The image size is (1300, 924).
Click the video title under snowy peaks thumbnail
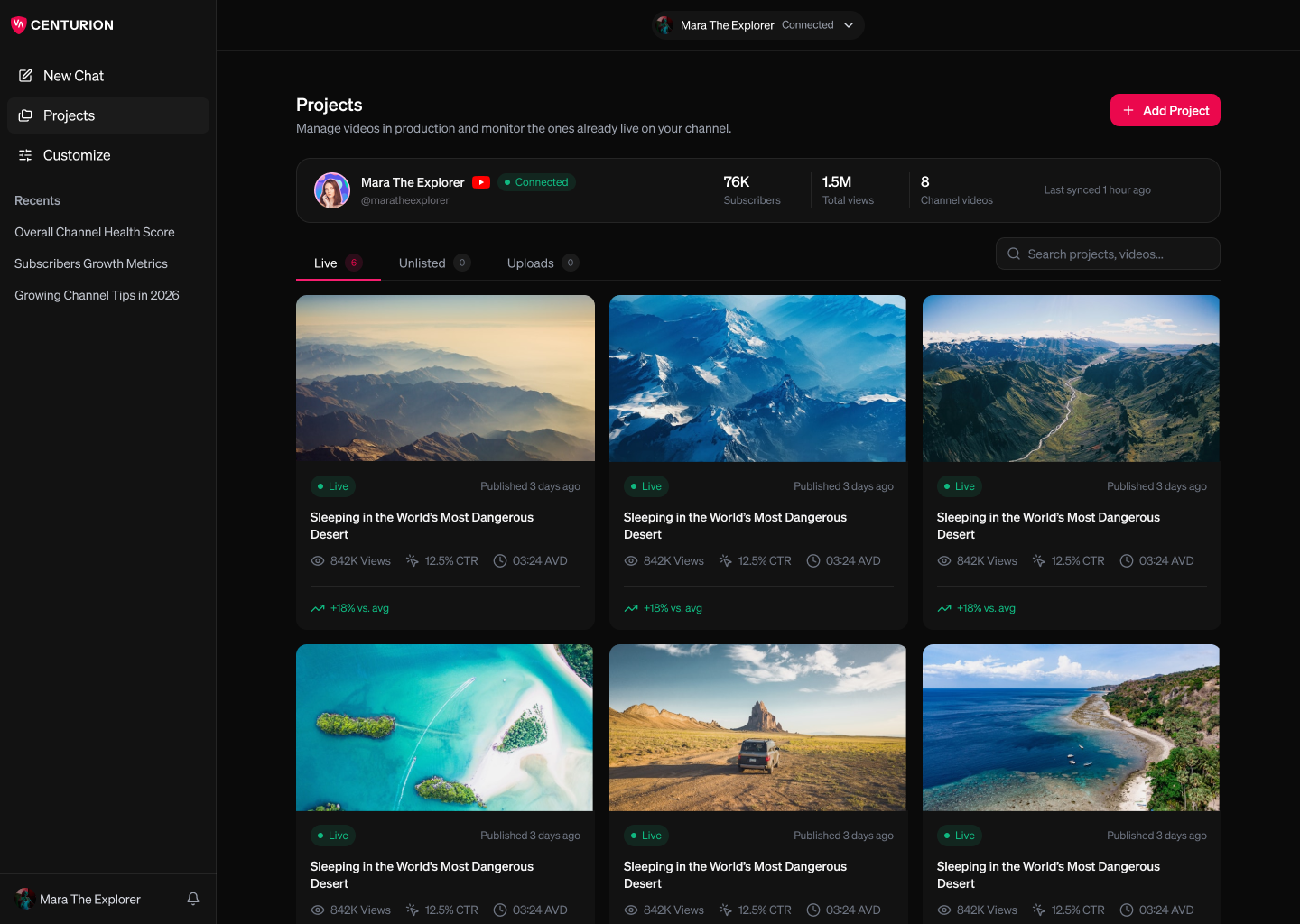735,526
